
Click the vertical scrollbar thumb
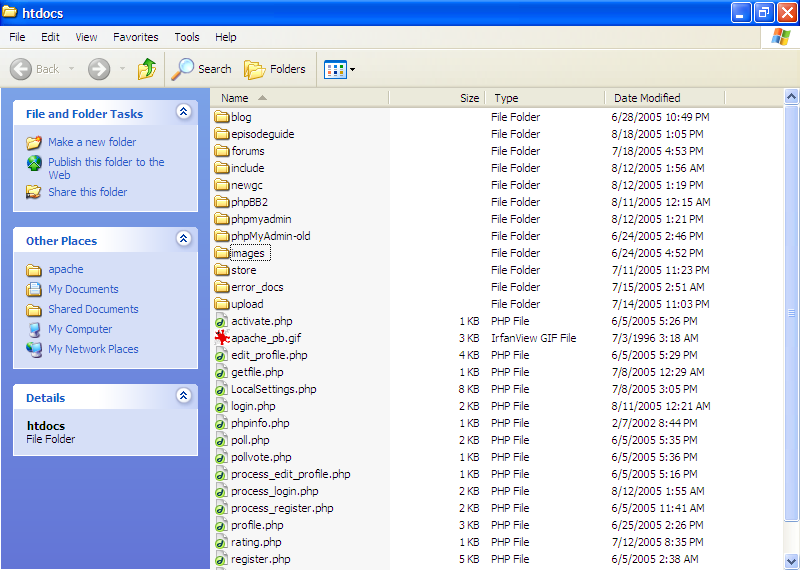pyautogui.click(x=791, y=313)
